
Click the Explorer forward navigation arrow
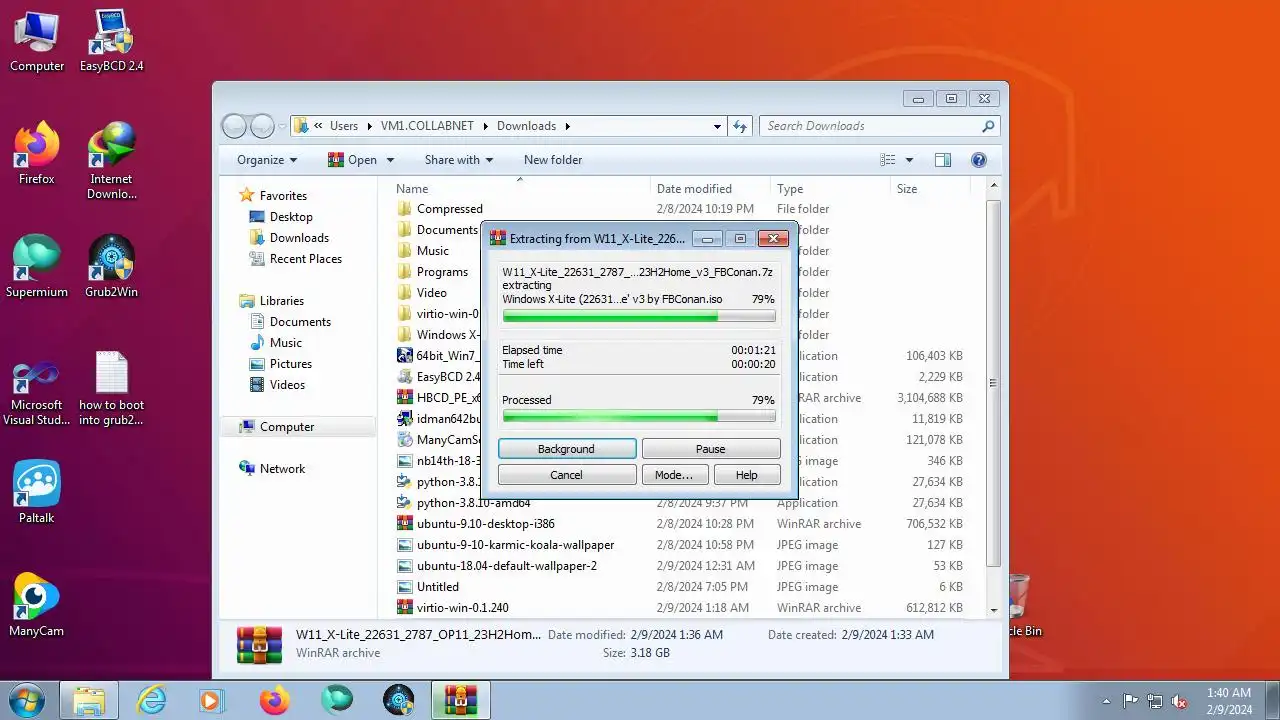pyautogui.click(x=262, y=126)
